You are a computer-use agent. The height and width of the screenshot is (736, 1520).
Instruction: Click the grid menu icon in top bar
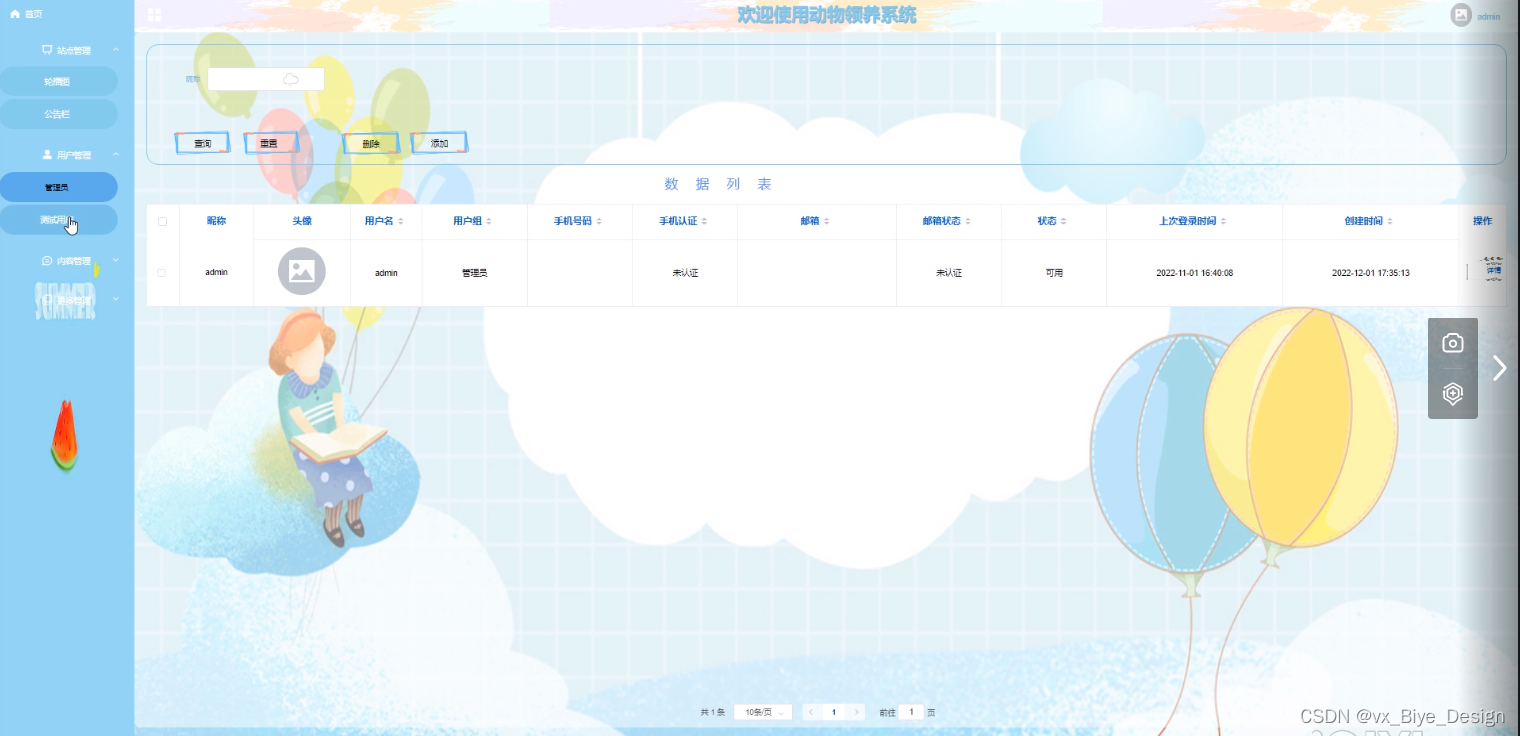point(154,15)
